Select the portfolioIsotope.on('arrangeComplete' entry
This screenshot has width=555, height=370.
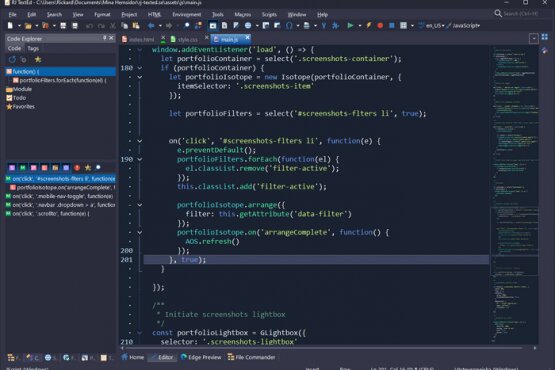(x=62, y=187)
